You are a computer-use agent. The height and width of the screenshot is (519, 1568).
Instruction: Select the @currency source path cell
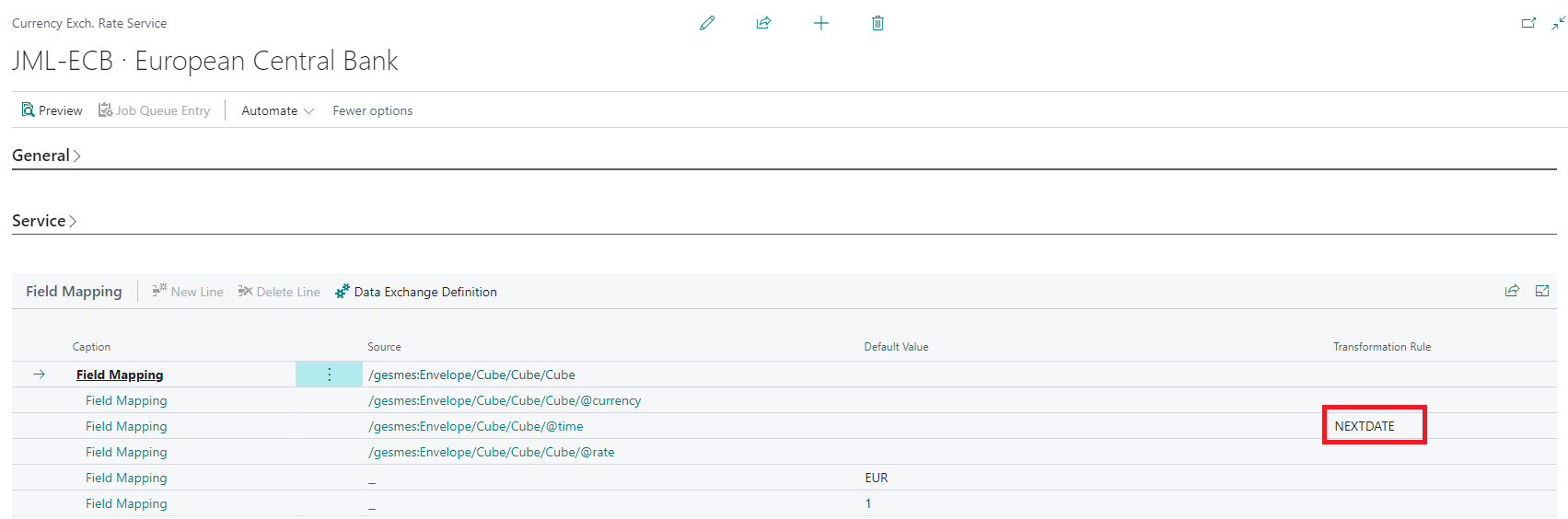click(x=505, y=400)
